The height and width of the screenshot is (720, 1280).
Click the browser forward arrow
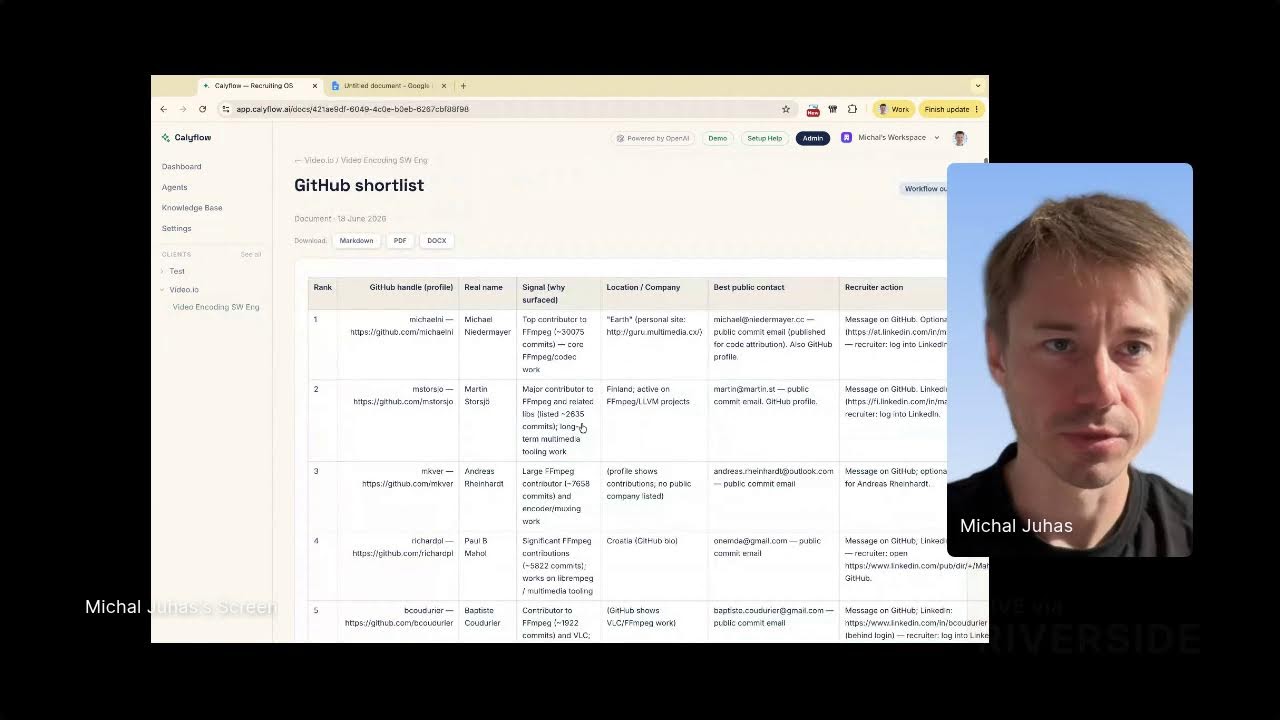(x=183, y=109)
